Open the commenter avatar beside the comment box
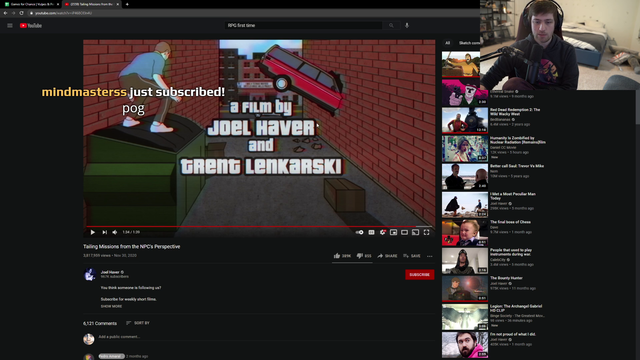640x360 pixels. click(x=89, y=339)
